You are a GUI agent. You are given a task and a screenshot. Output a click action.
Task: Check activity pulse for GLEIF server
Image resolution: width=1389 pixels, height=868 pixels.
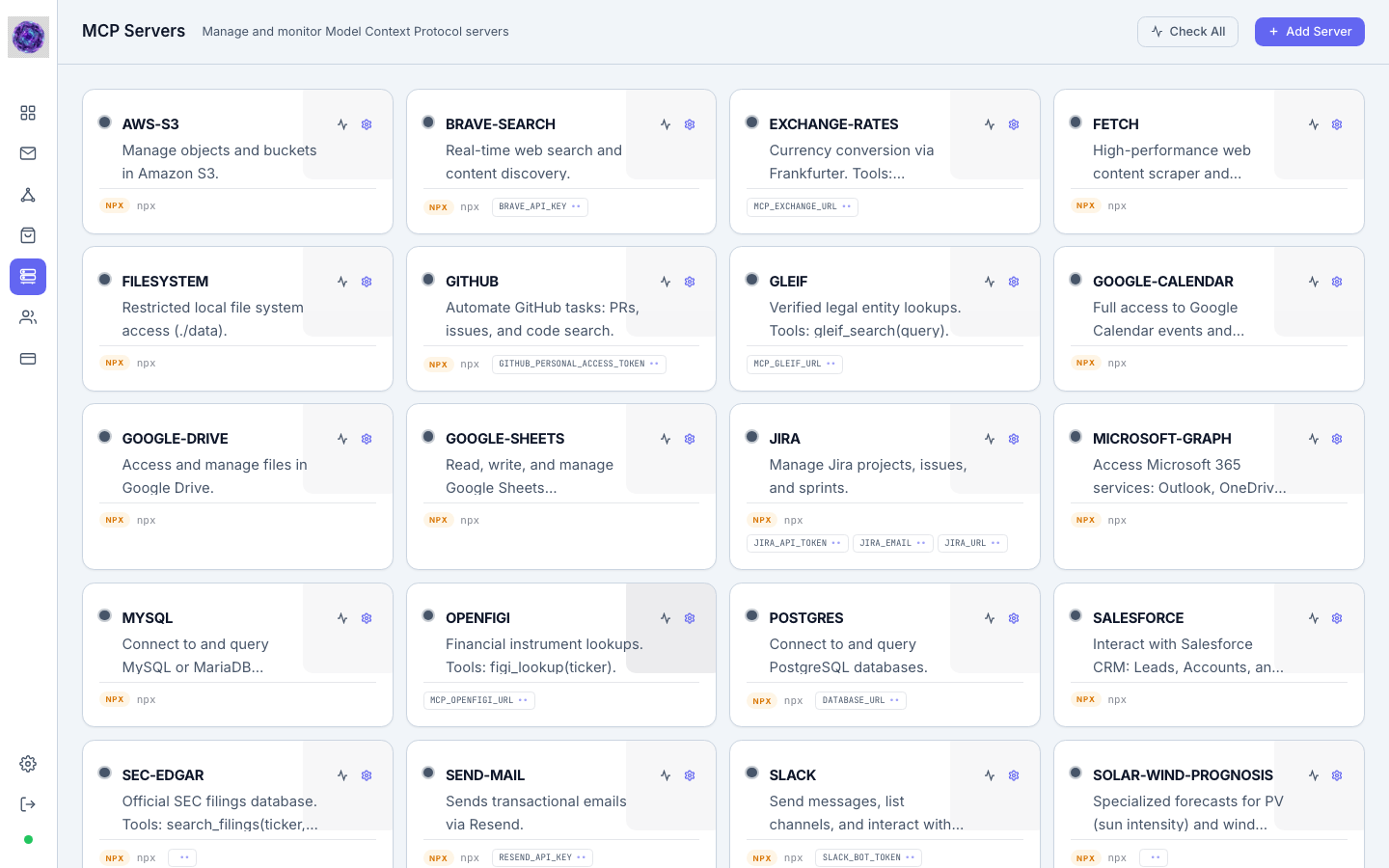coord(990,282)
